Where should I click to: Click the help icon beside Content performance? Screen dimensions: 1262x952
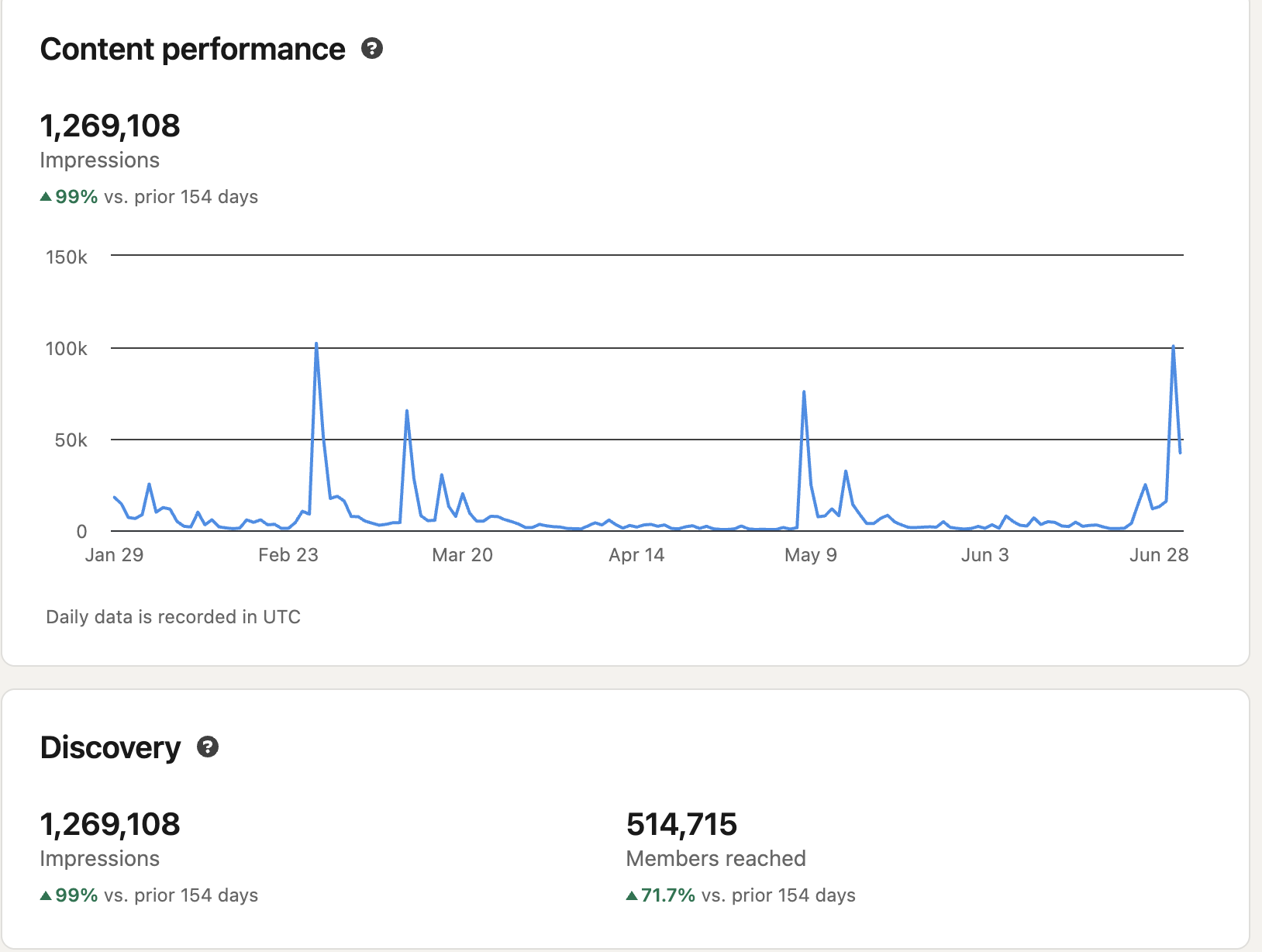372,49
